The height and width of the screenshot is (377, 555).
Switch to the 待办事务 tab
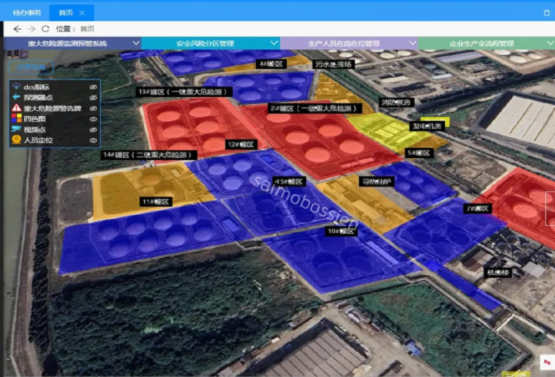27,13
